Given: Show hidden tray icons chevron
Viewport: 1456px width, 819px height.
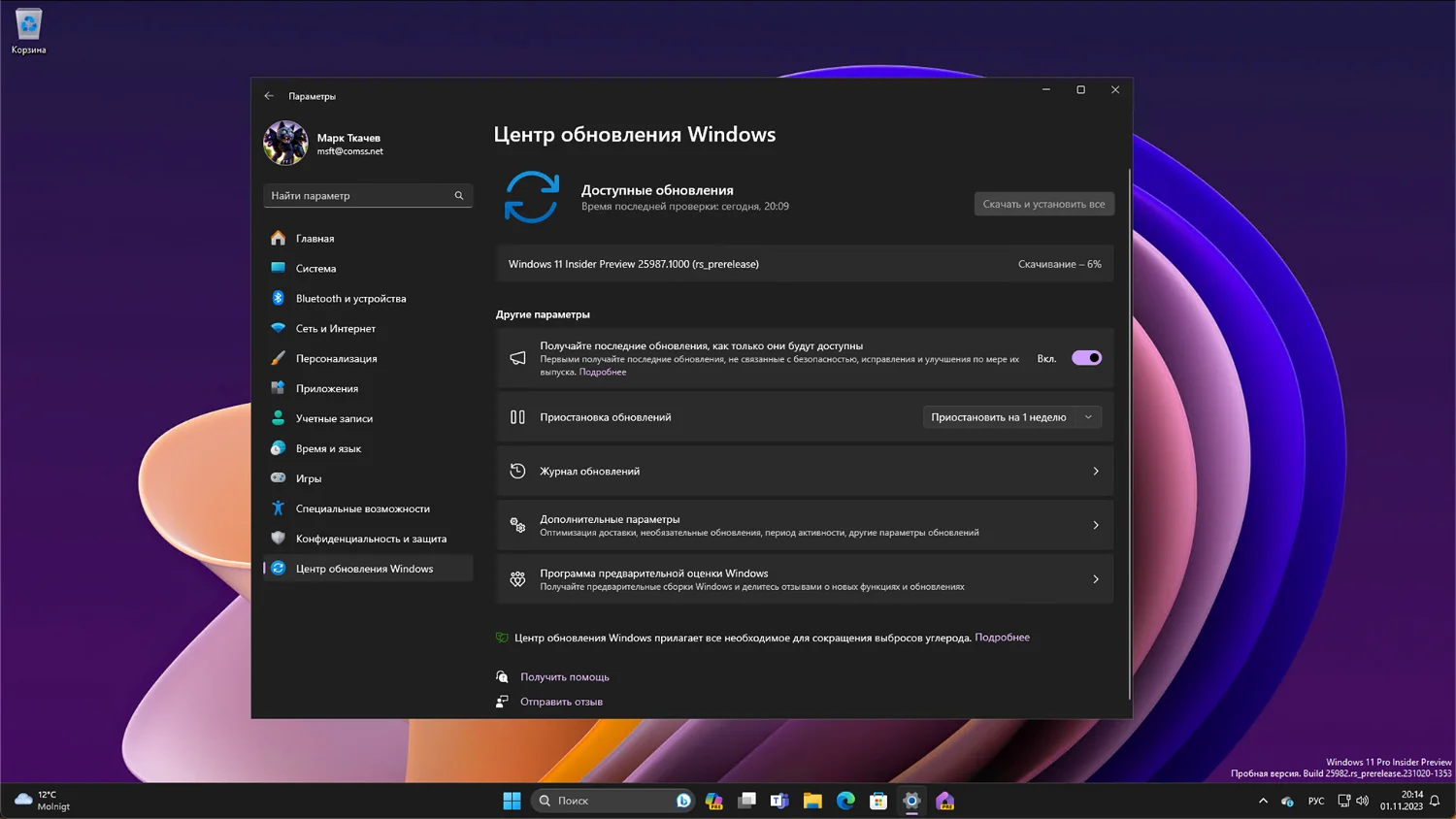Looking at the screenshot, I should pyautogui.click(x=1263, y=801).
